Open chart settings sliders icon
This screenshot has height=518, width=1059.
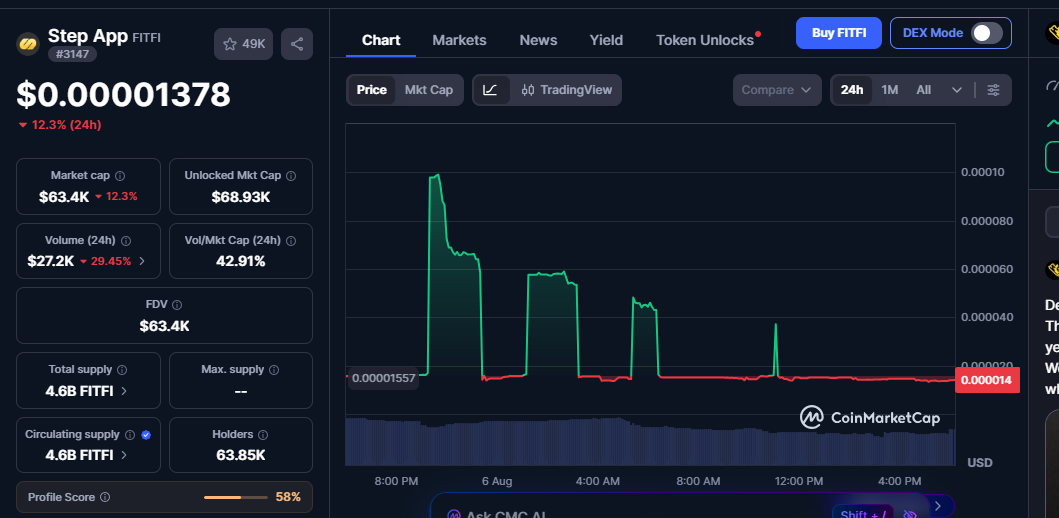point(993,90)
